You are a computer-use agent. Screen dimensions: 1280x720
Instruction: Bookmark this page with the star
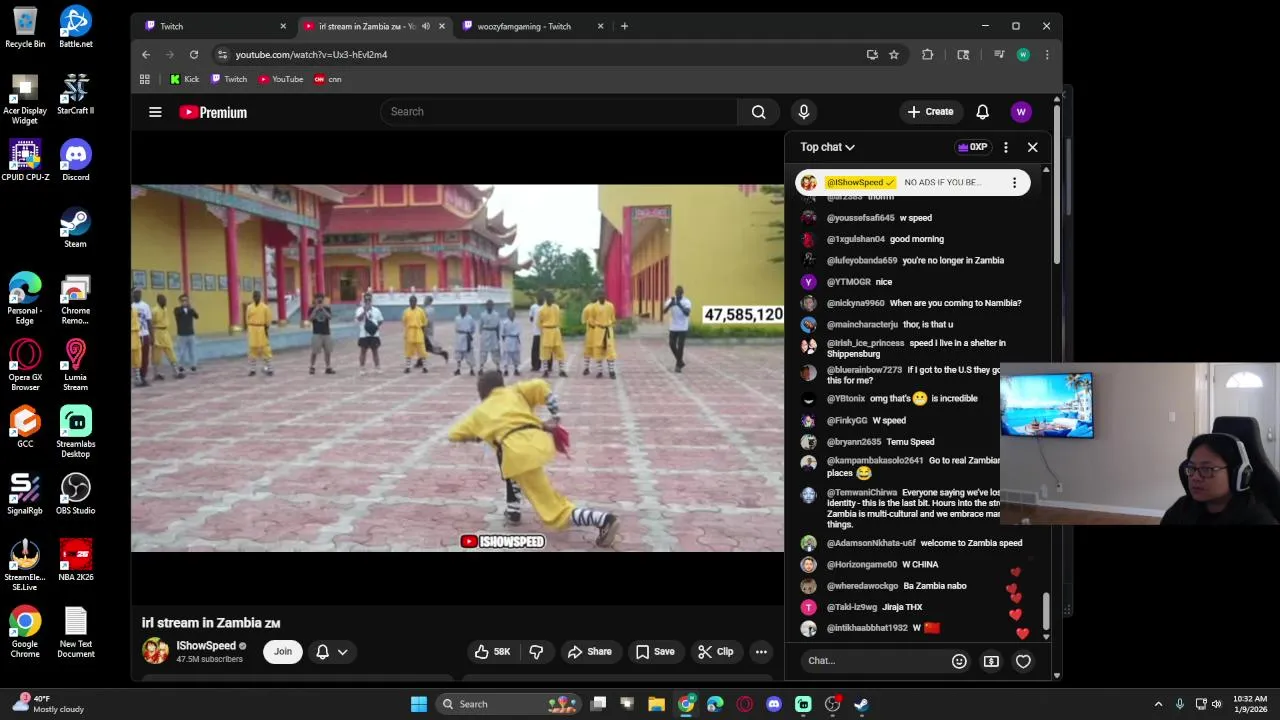tap(894, 54)
